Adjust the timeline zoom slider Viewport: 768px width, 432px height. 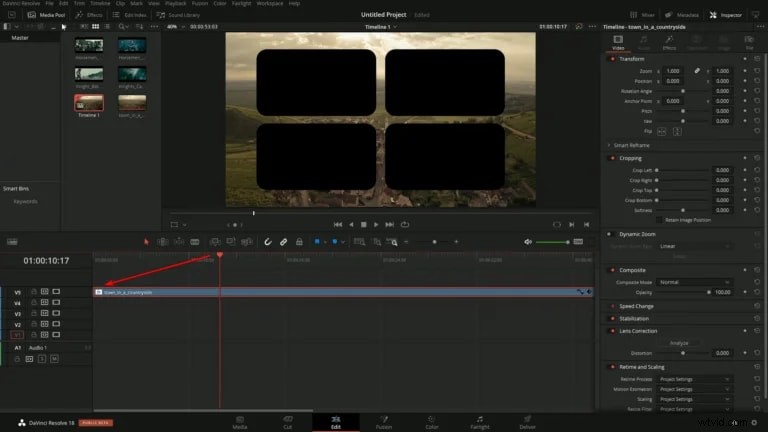point(434,242)
